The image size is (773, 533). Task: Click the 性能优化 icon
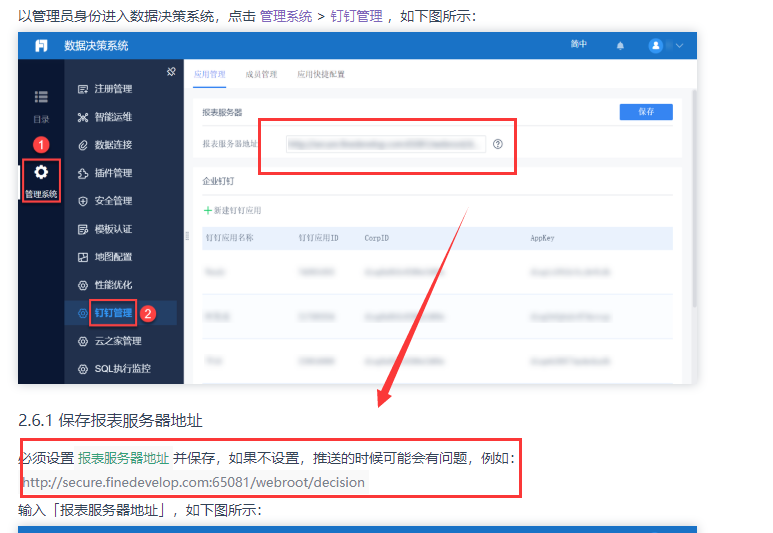[x=83, y=285]
